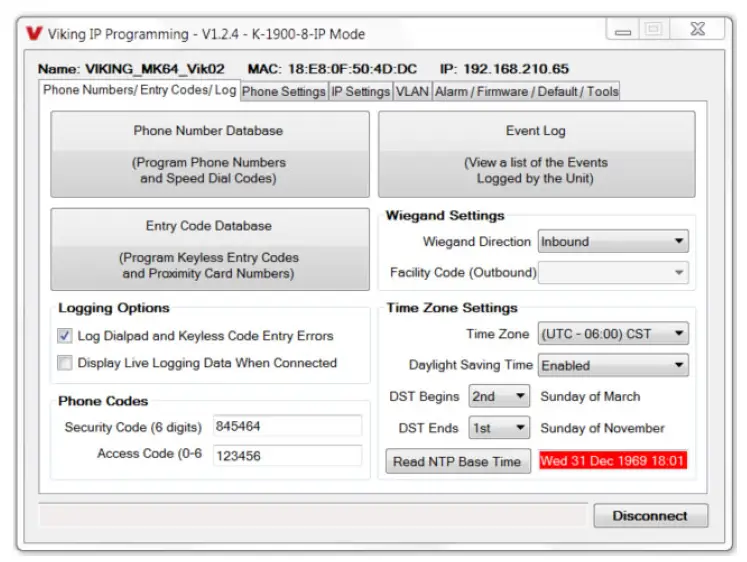Enable Display Live Logging Data When Connected
747x562 pixels.
pyautogui.click(x=65, y=363)
